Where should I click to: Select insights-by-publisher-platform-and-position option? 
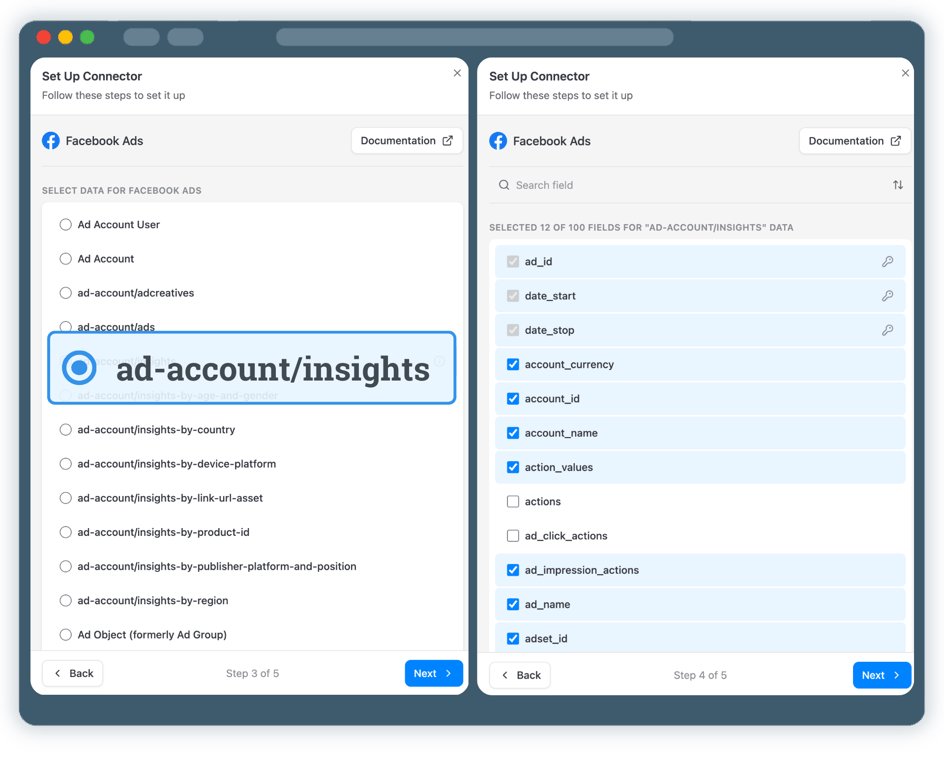66,566
